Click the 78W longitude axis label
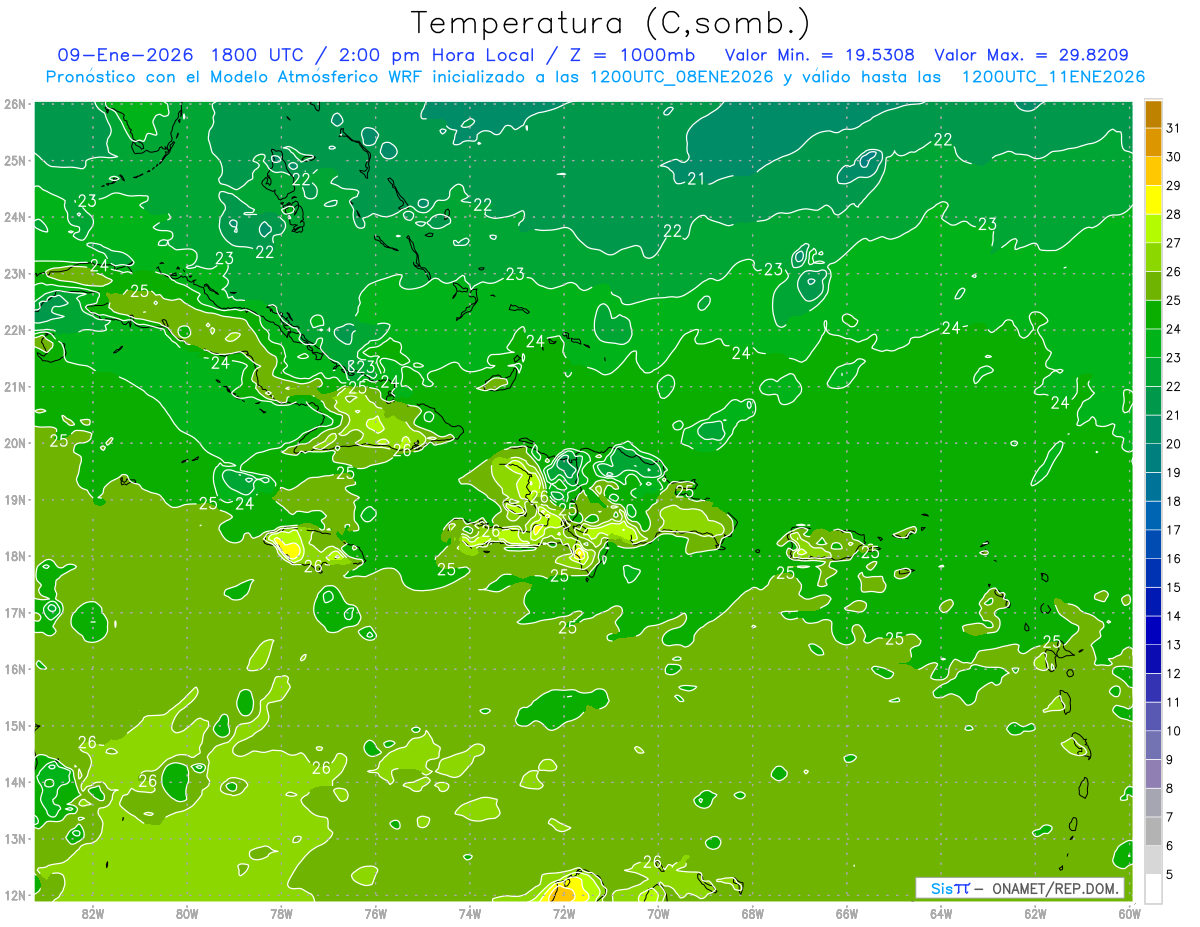1200x927 pixels. (281, 913)
